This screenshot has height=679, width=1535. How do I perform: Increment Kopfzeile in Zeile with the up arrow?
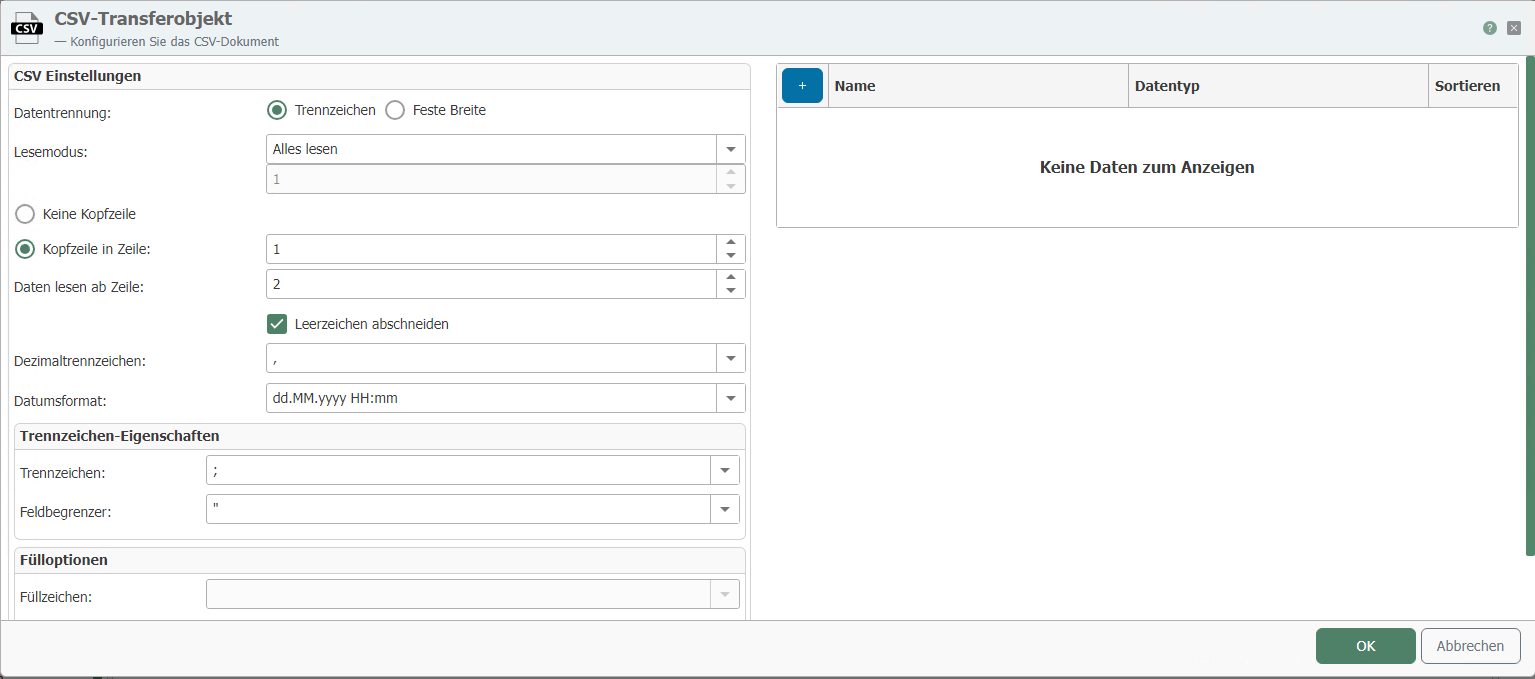[x=731, y=243]
